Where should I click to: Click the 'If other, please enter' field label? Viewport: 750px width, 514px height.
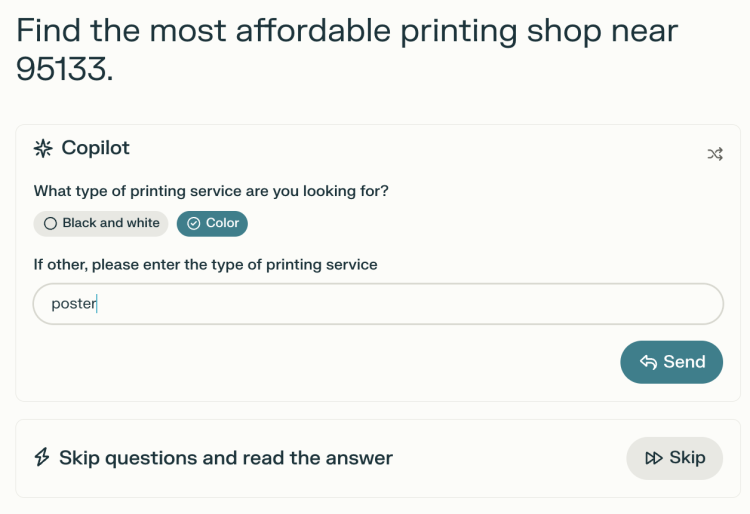click(205, 264)
